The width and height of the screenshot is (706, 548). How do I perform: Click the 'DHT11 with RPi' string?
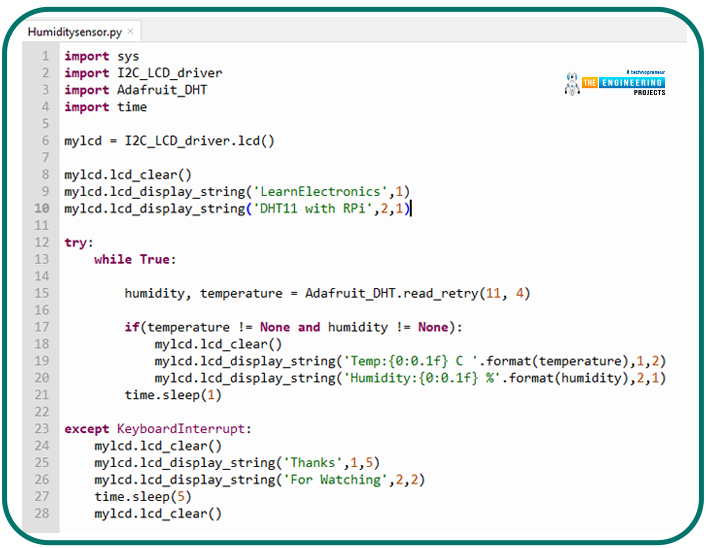pyautogui.click(x=312, y=208)
